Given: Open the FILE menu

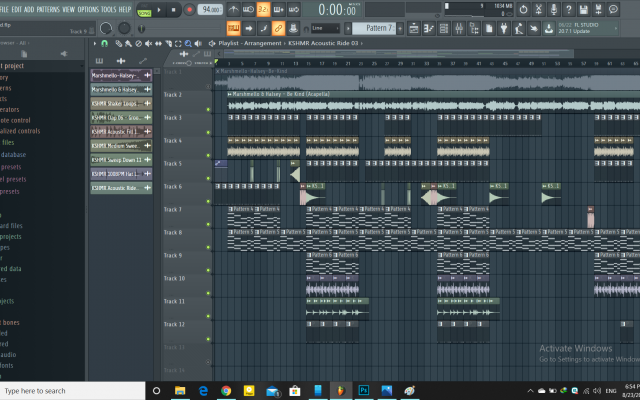Looking at the screenshot, I should (4, 9).
